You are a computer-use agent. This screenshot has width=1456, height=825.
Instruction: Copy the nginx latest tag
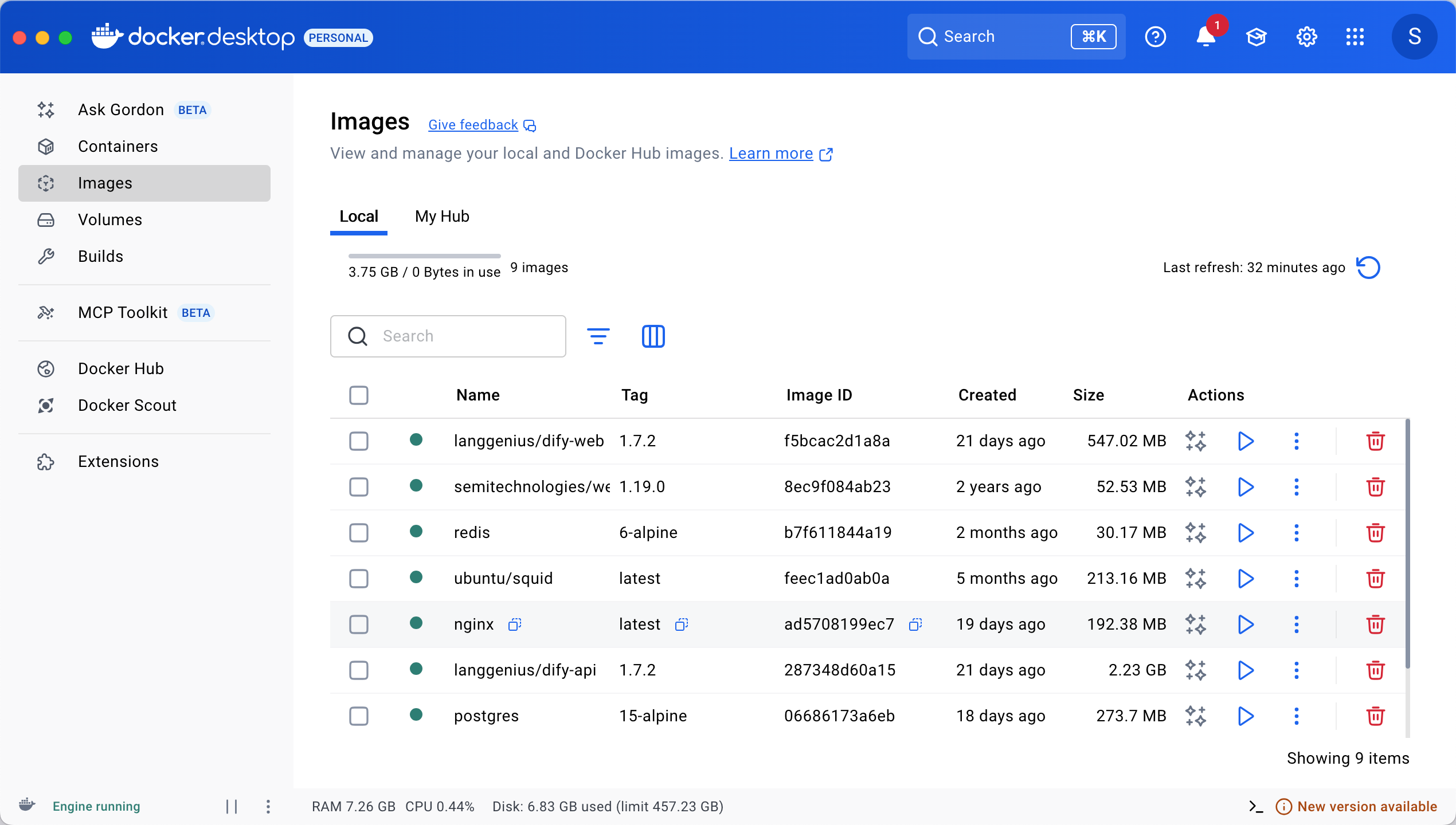click(x=682, y=624)
